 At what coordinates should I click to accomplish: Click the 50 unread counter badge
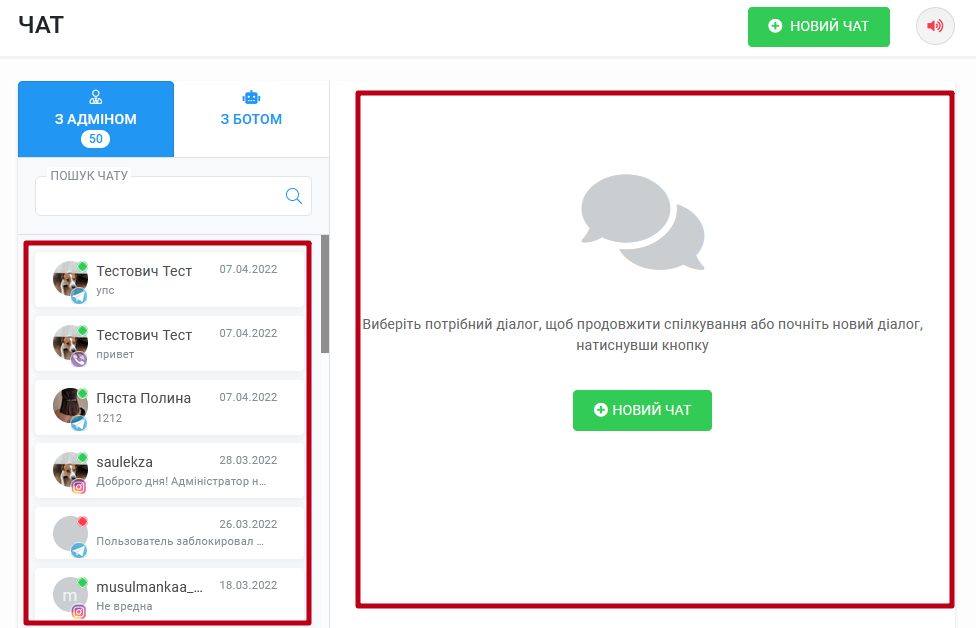click(95, 139)
